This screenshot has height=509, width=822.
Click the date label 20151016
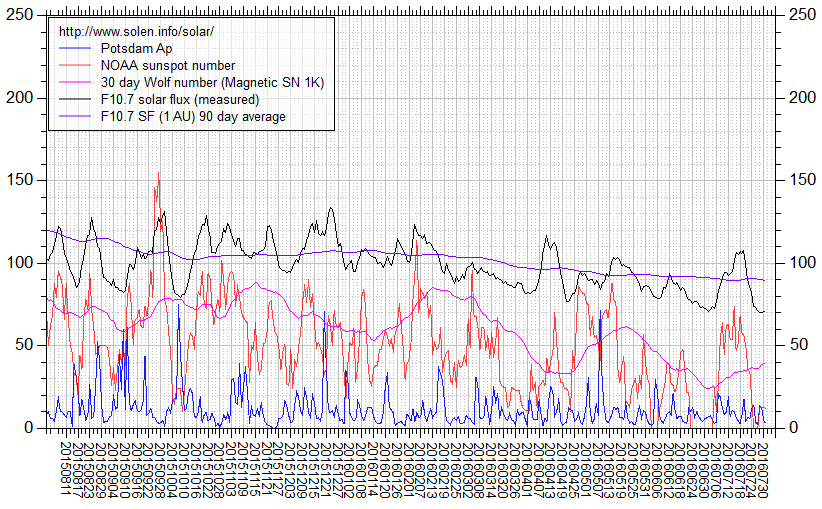point(196,470)
